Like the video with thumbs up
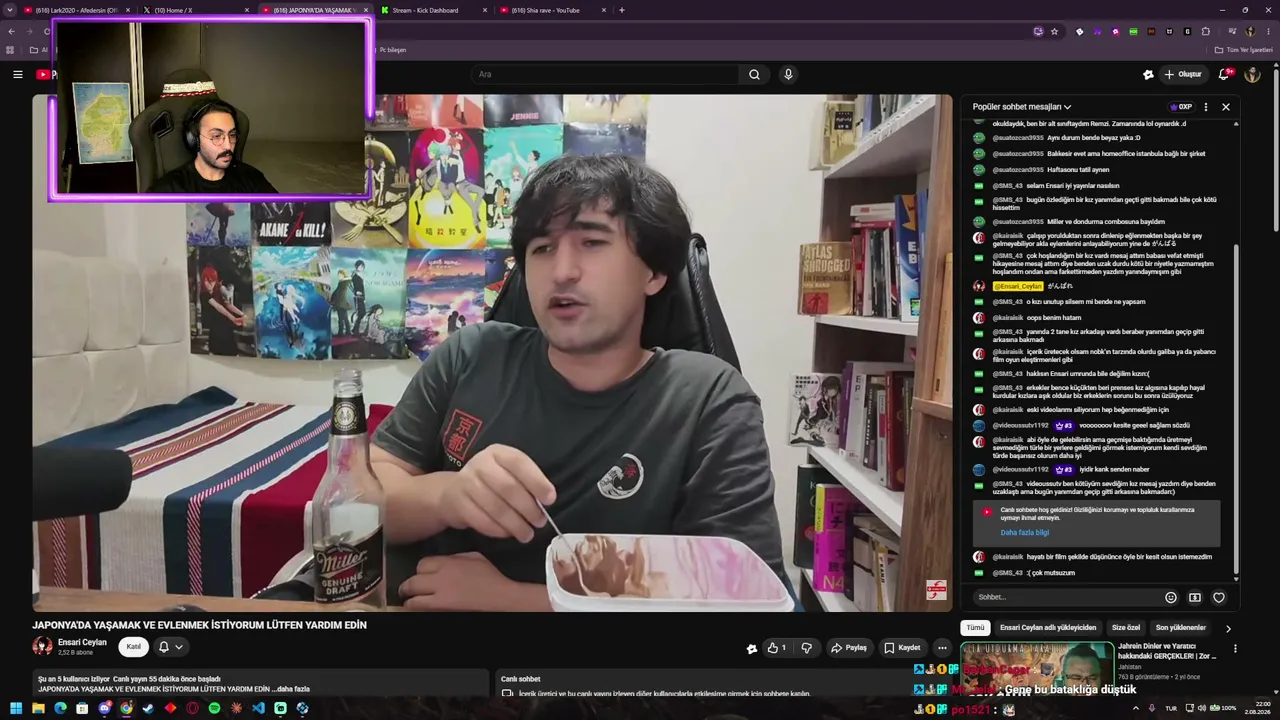Screen dimensions: 1280x720 coord(777,648)
